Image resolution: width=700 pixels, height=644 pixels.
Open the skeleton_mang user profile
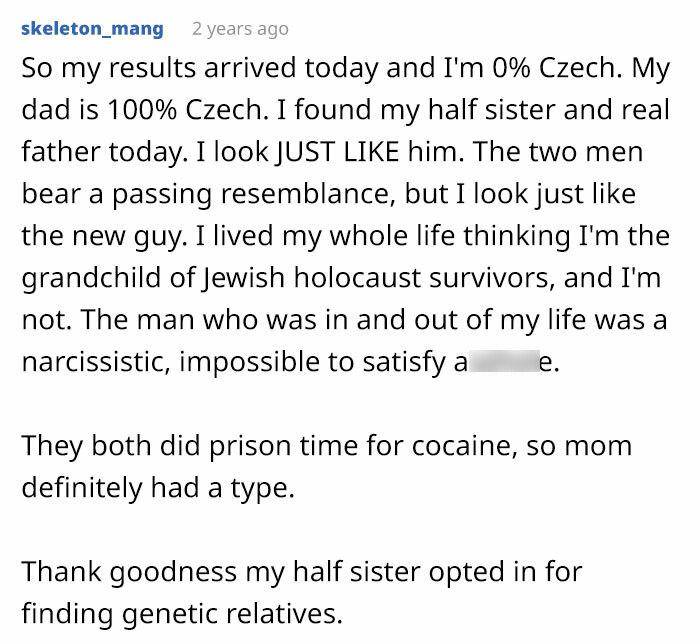coord(92,28)
